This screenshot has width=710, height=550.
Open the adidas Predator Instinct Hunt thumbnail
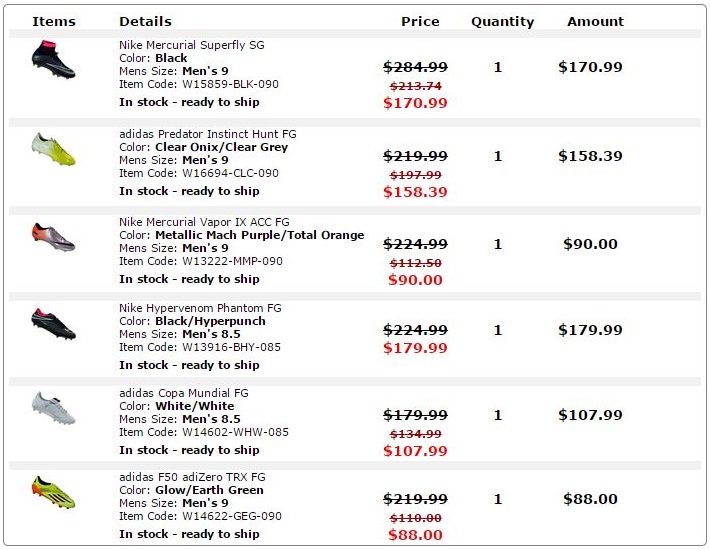(x=53, y=148)
